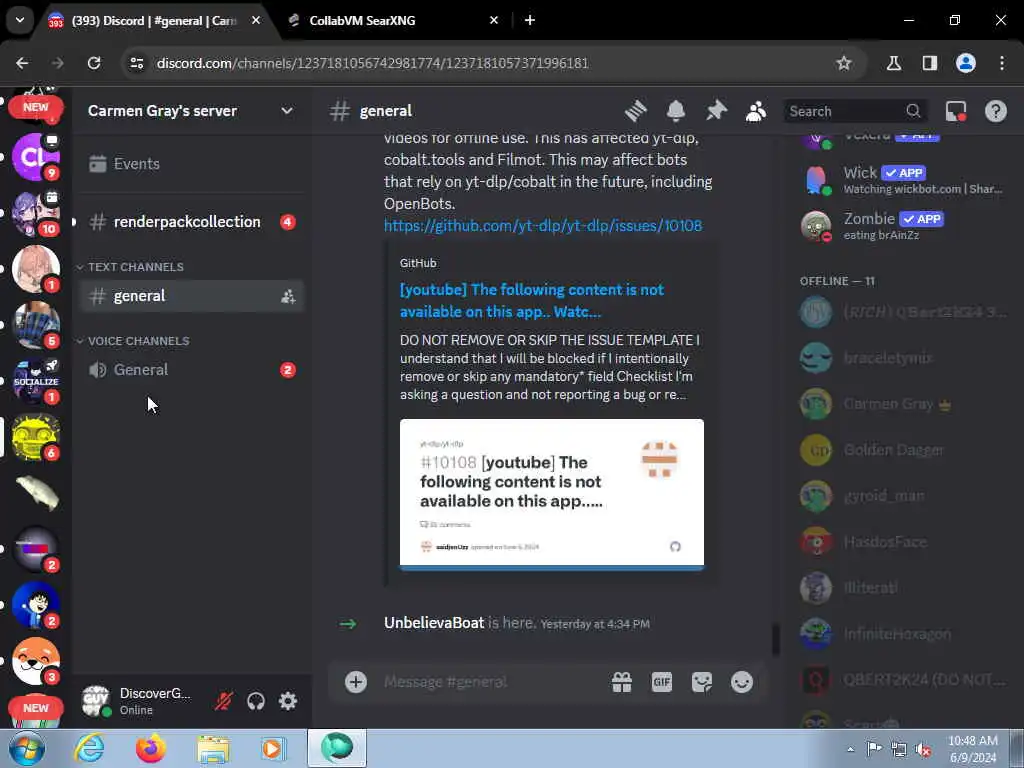Viewport: 1024px width, 768px height.
Task: Toggle the member list icon
Action: tap(756, 111)
